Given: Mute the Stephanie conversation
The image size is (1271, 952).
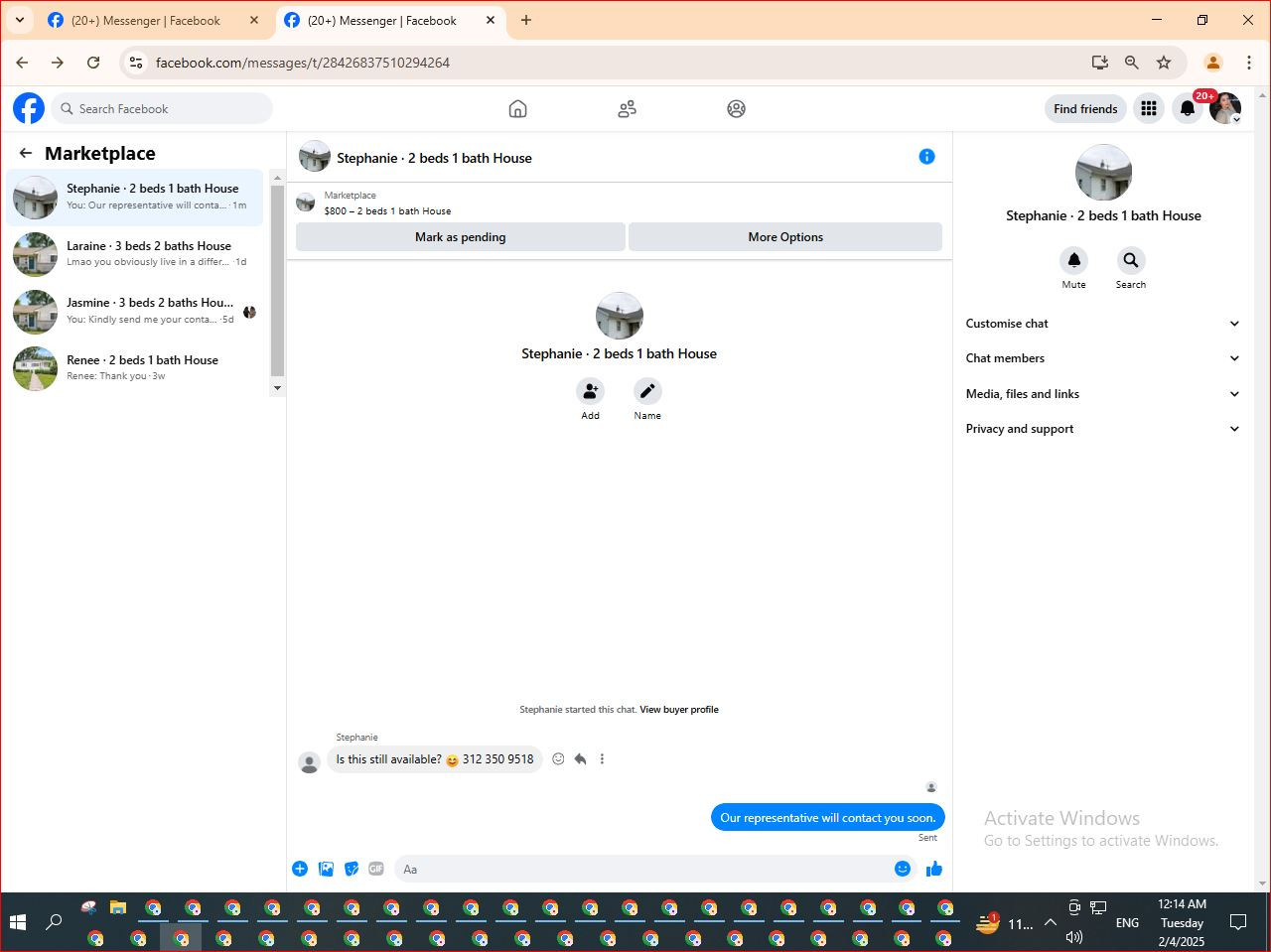Looking at the screenshot, I should [x=1073, y=261].
